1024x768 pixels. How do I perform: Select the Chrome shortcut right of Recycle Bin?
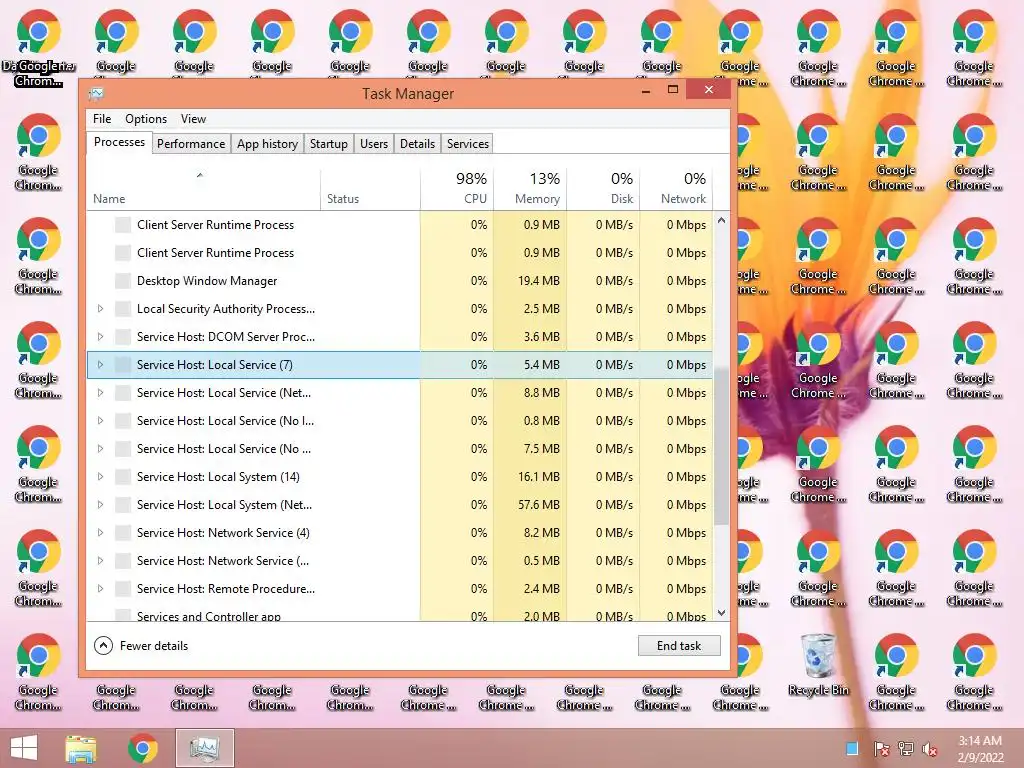(x=896, y=672)
